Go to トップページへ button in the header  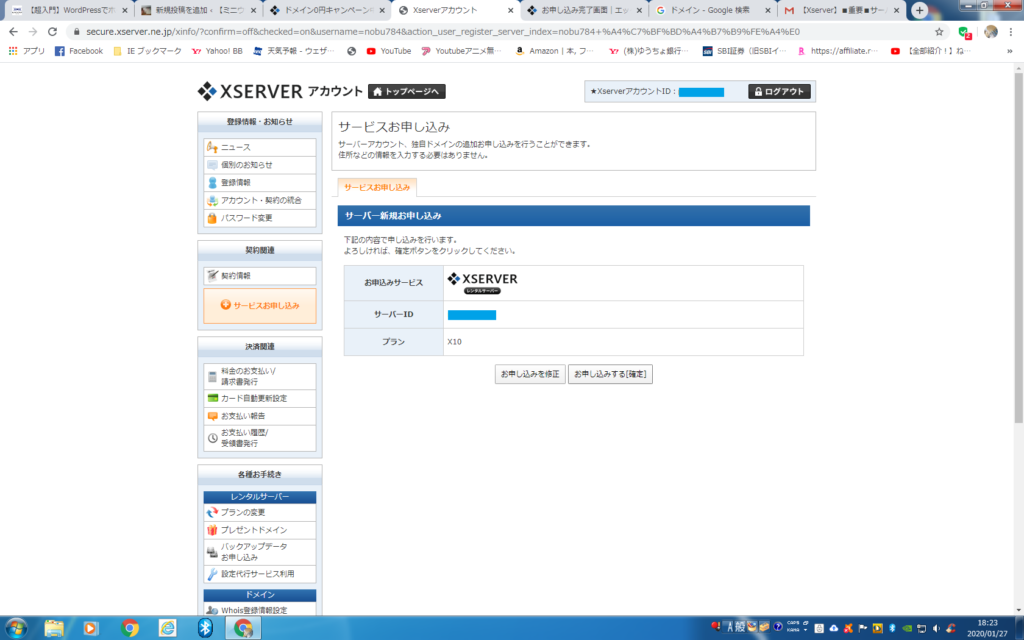(x=406, y=92)
